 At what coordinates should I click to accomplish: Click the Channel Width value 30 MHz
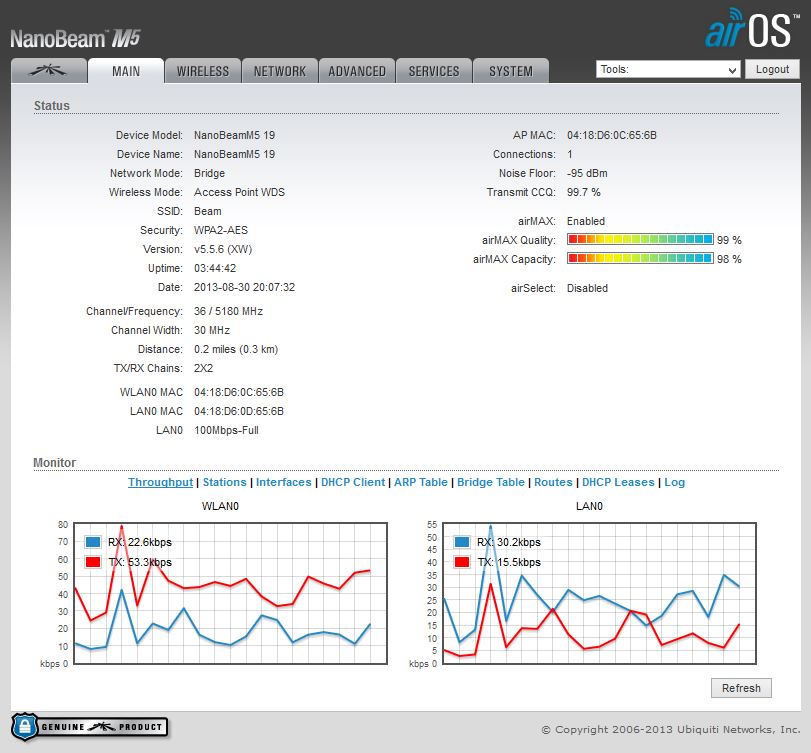point(212,330)
